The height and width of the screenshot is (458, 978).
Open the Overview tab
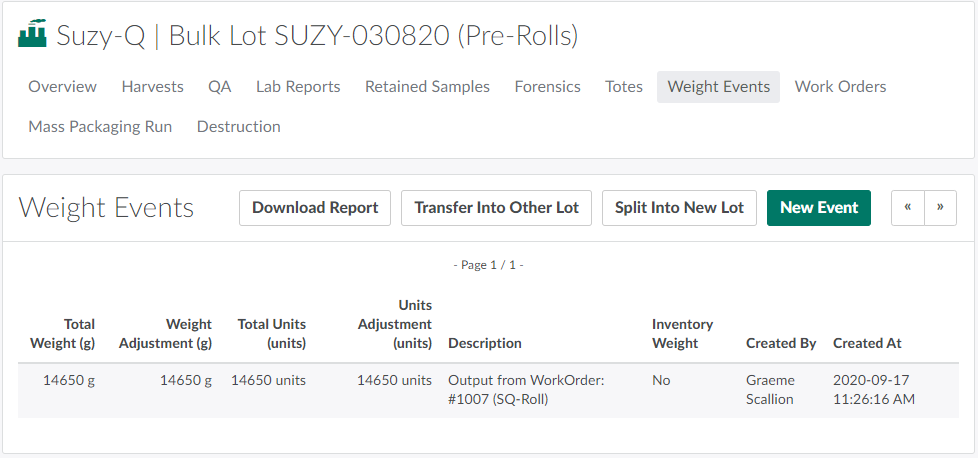[62, 87]
